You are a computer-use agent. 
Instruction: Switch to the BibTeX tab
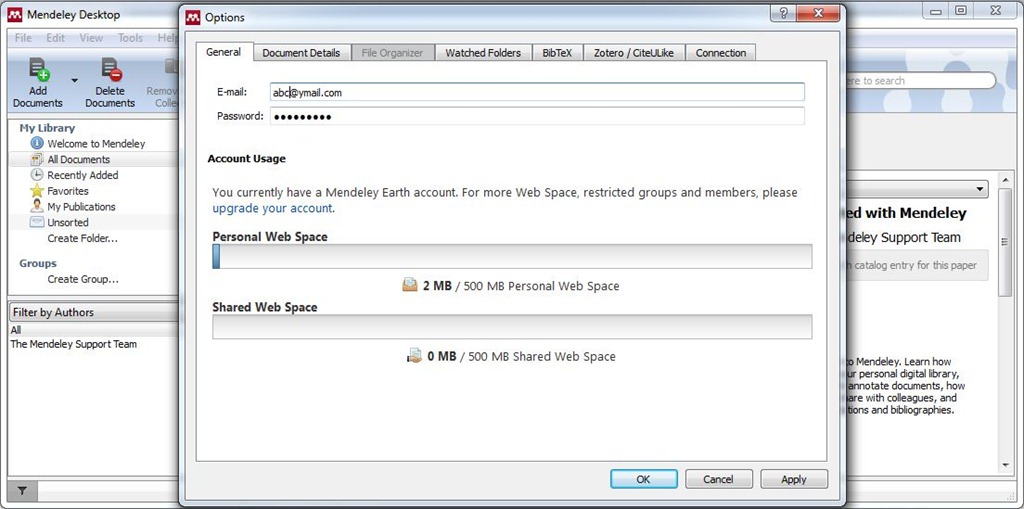(x=557, y=53)
